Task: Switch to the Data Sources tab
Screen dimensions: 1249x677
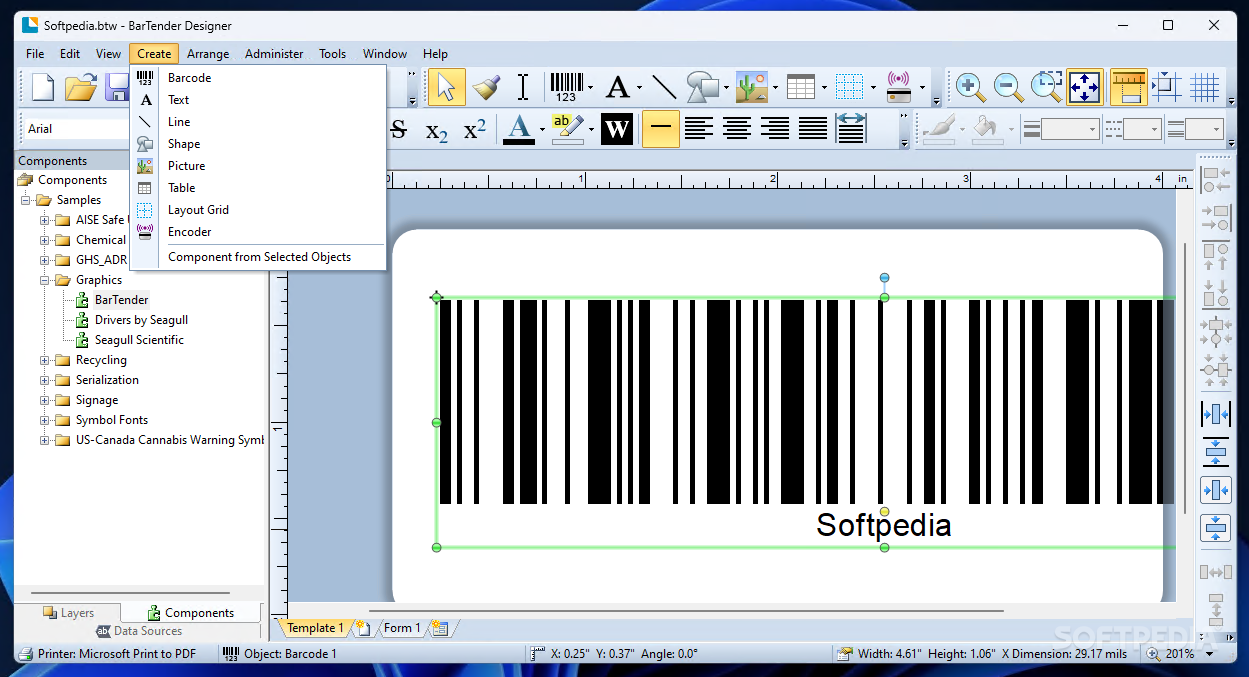Action: click(139, 631)
